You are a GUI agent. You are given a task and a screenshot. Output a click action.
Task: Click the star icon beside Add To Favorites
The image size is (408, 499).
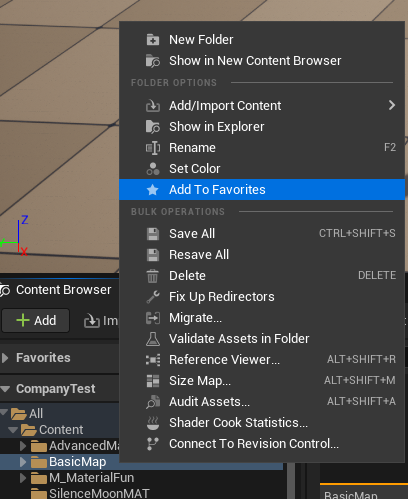(153, 190)
